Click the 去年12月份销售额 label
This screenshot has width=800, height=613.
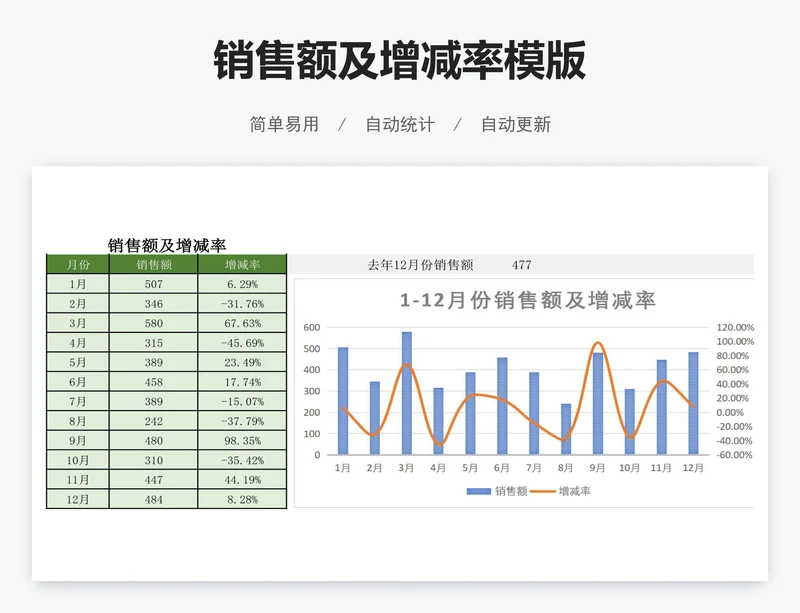point(420,264)
